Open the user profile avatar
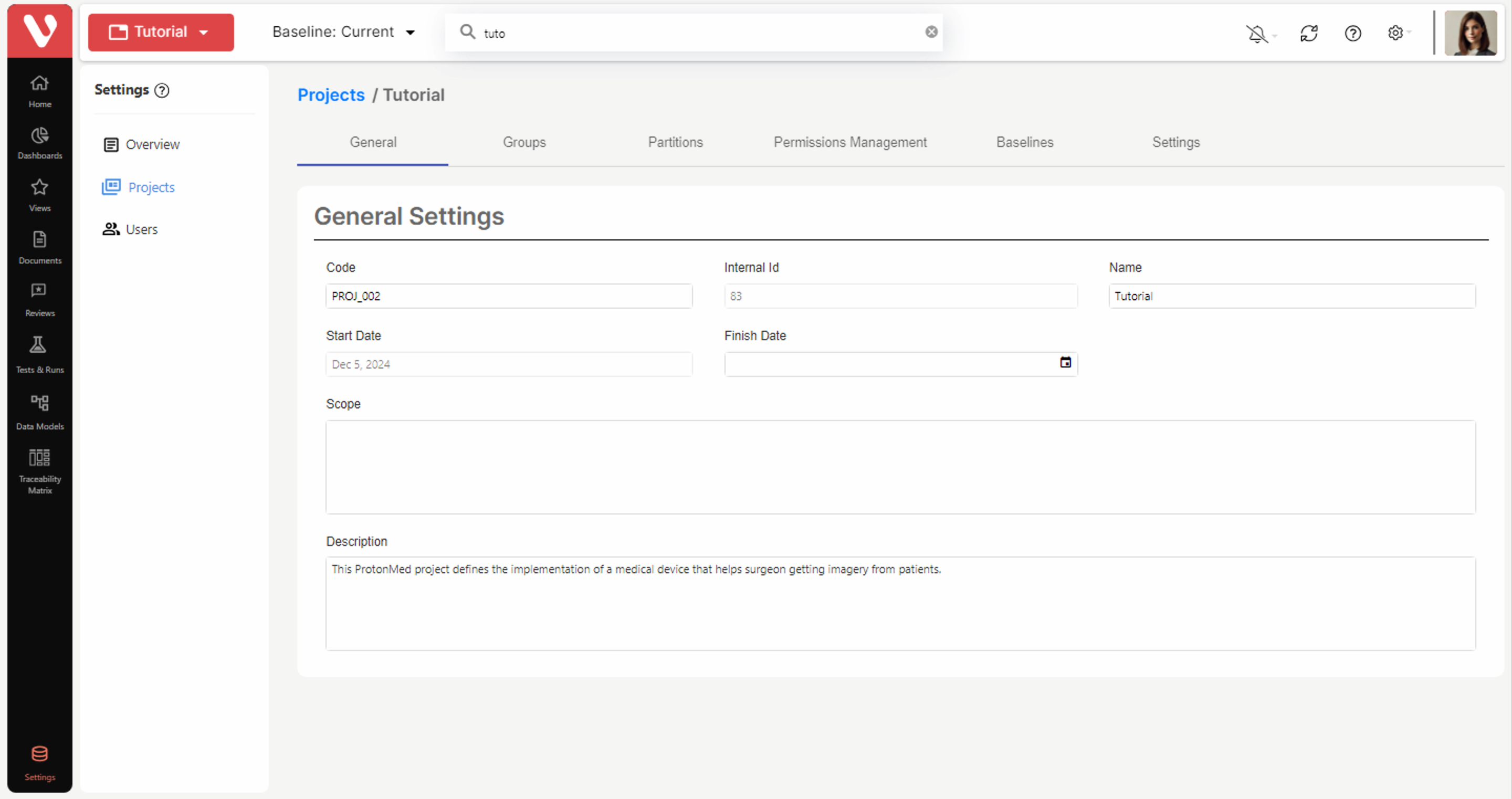This screenshot has height=799, width=1512. 1470,33
